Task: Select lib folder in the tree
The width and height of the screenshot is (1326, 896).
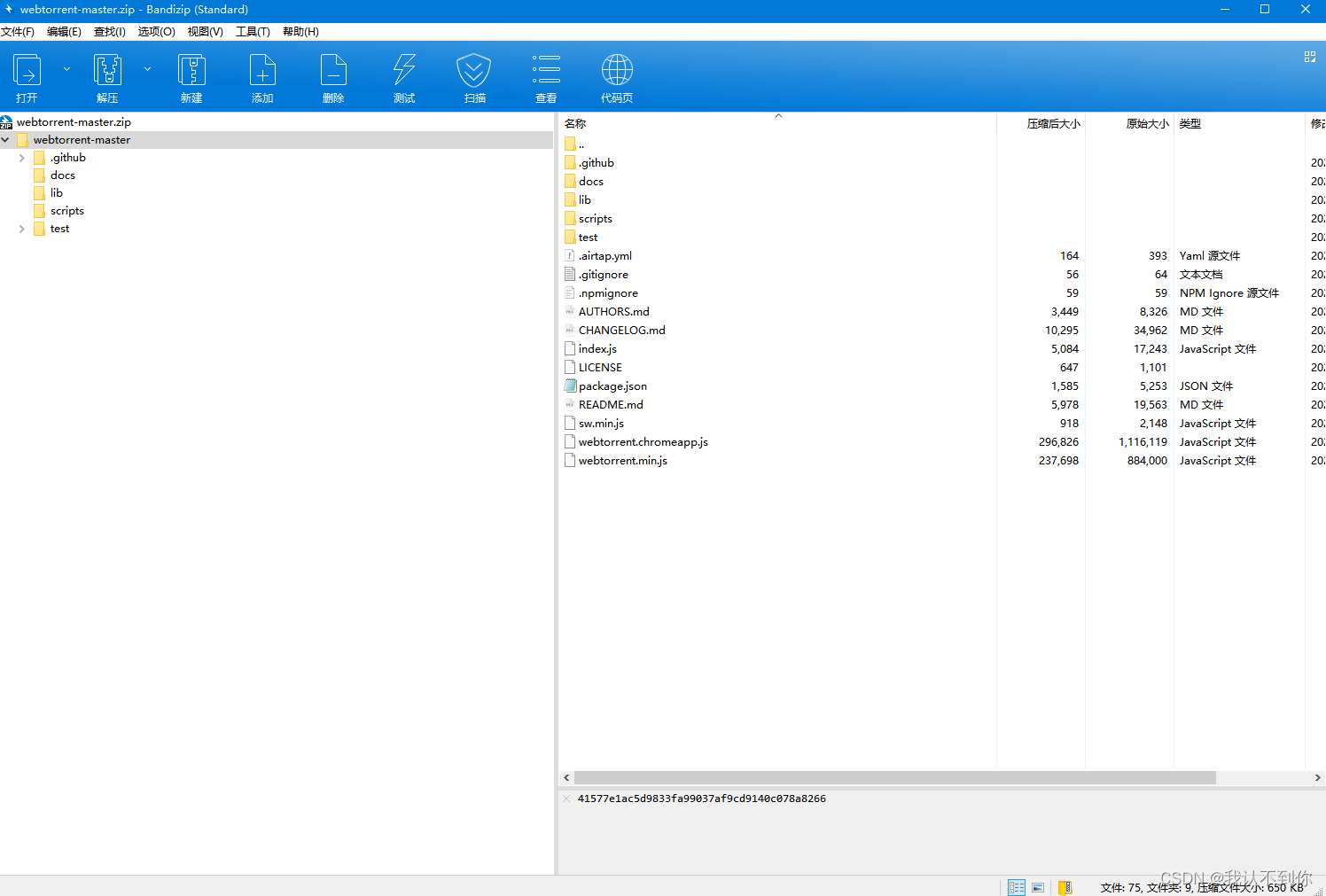Action: (57, 193)
